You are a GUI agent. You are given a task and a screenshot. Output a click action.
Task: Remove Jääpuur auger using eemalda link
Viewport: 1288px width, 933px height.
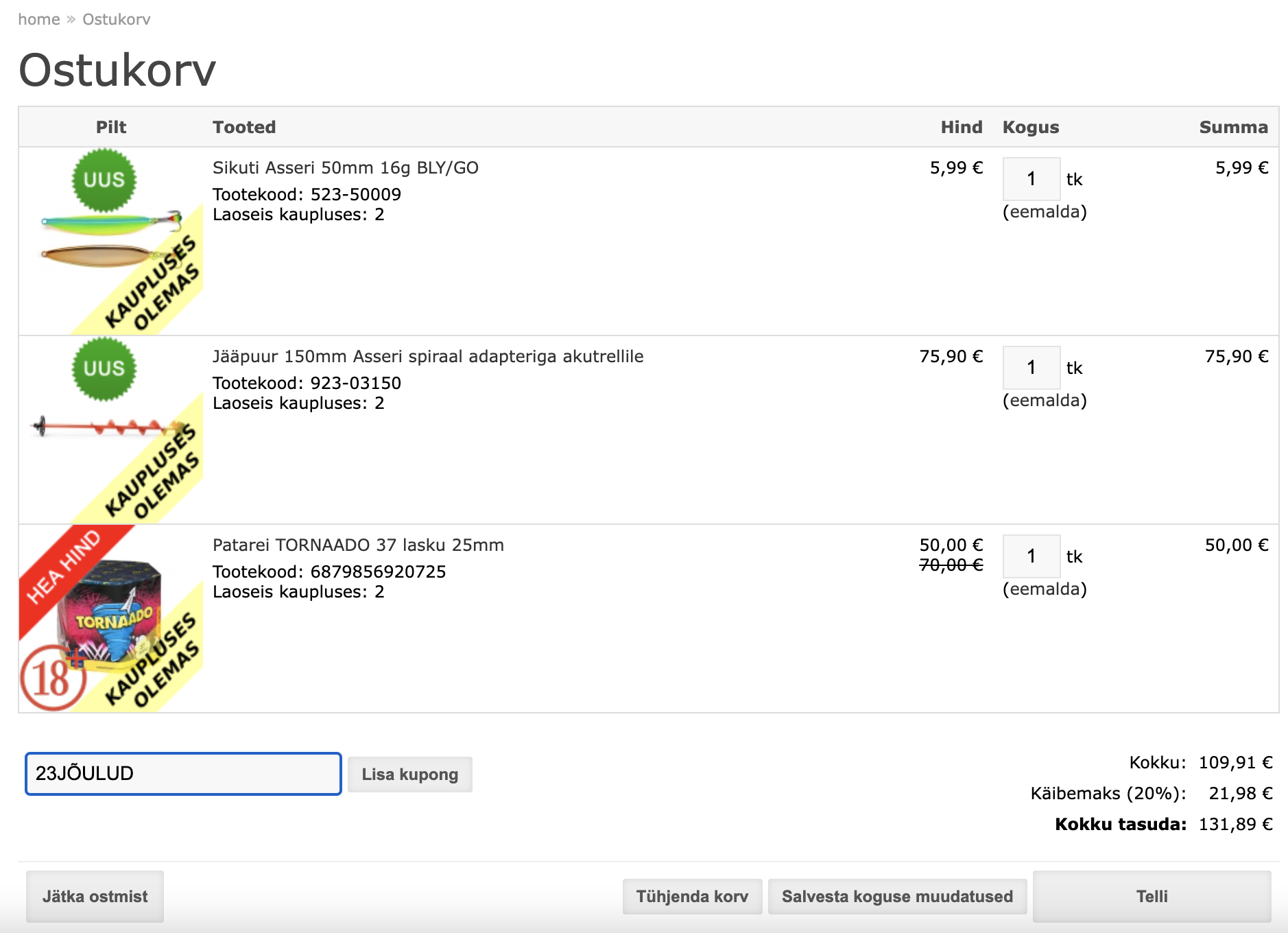1044,401
